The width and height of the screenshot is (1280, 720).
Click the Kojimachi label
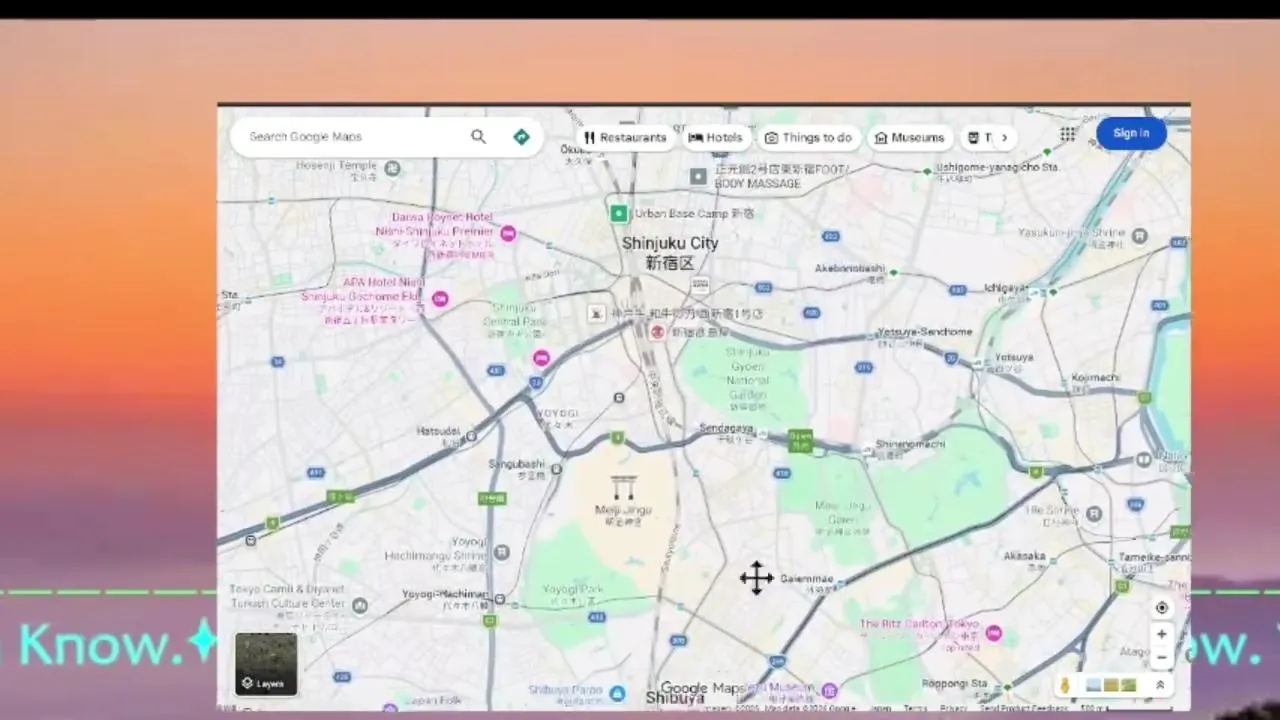click(x=1095, y=378)
